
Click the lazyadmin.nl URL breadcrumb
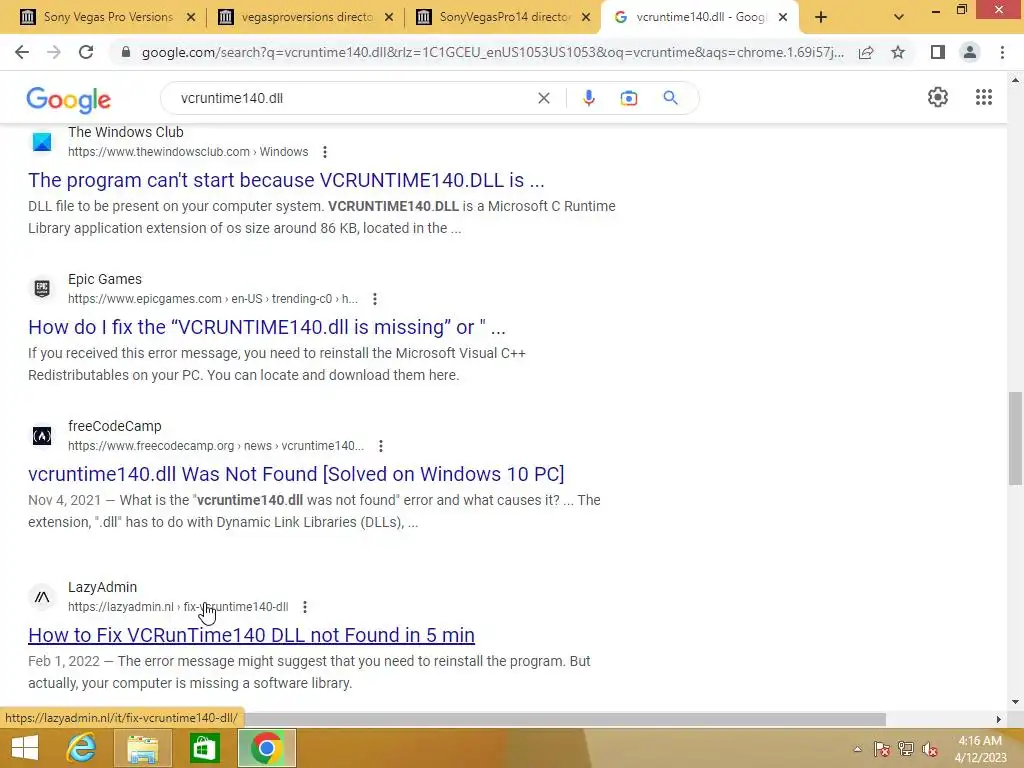pyautogui.click(x=178, y=607)
